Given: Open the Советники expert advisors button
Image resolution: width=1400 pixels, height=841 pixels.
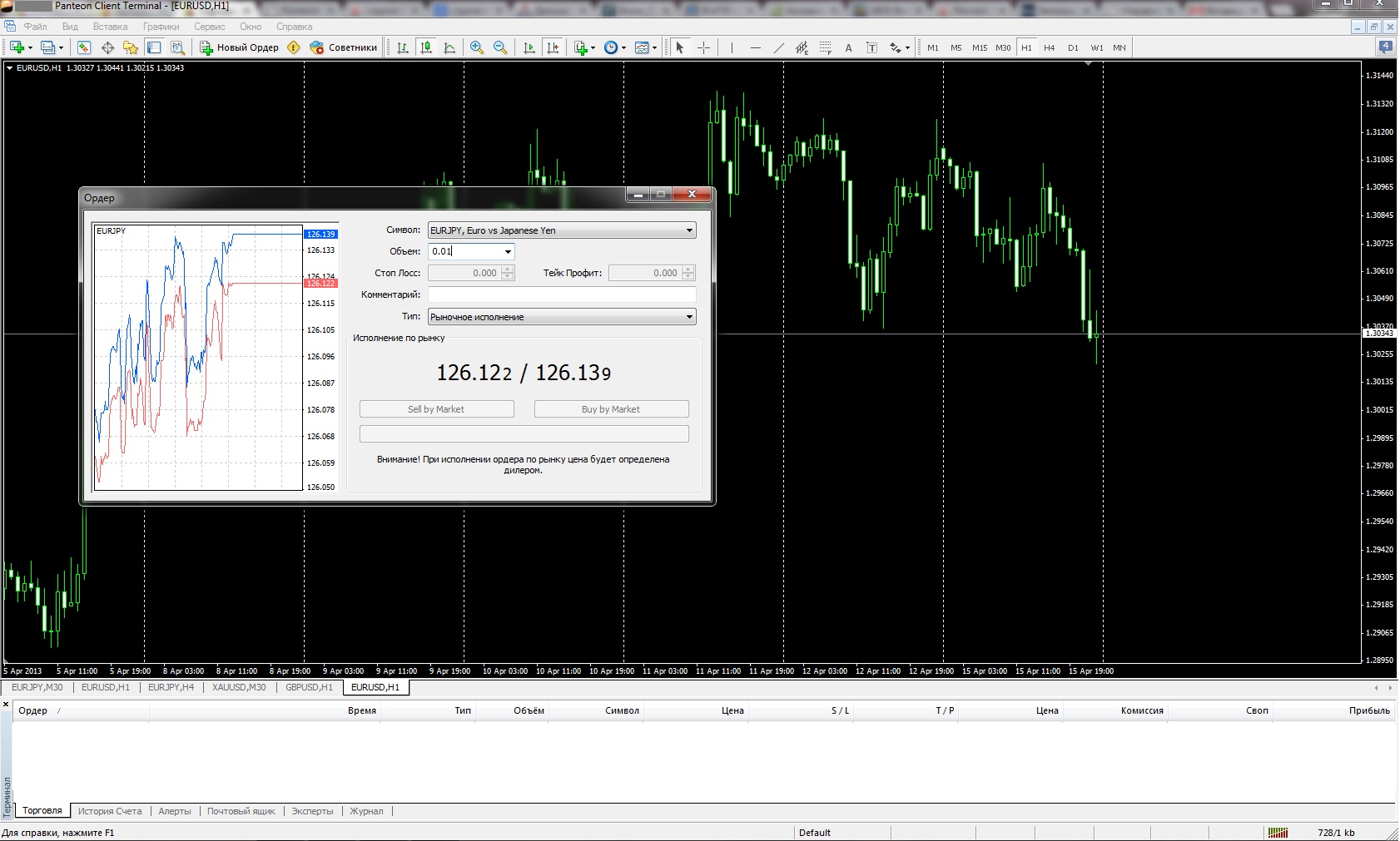Looking at the screenshot, I should point(344,47).
